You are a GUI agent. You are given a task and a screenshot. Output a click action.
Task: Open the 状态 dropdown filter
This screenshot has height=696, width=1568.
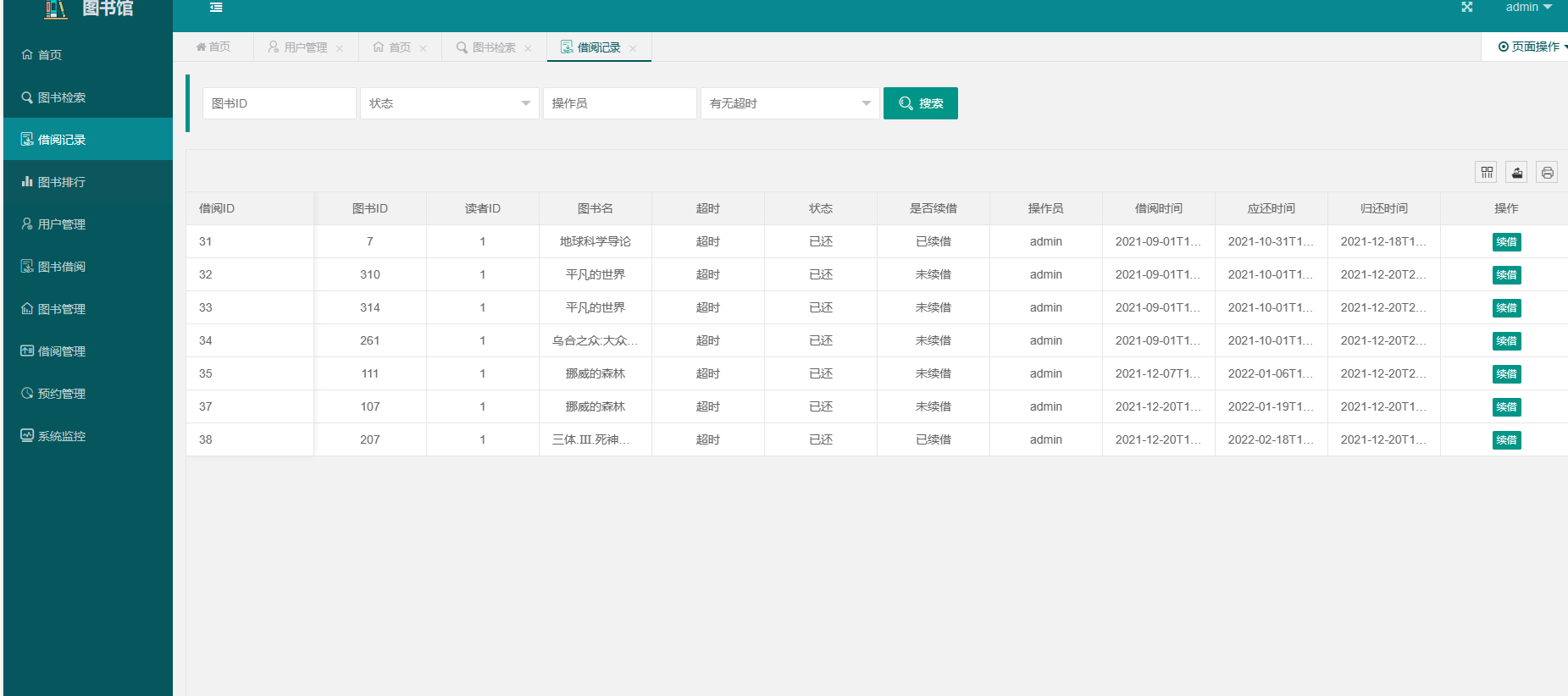[450, 103]
